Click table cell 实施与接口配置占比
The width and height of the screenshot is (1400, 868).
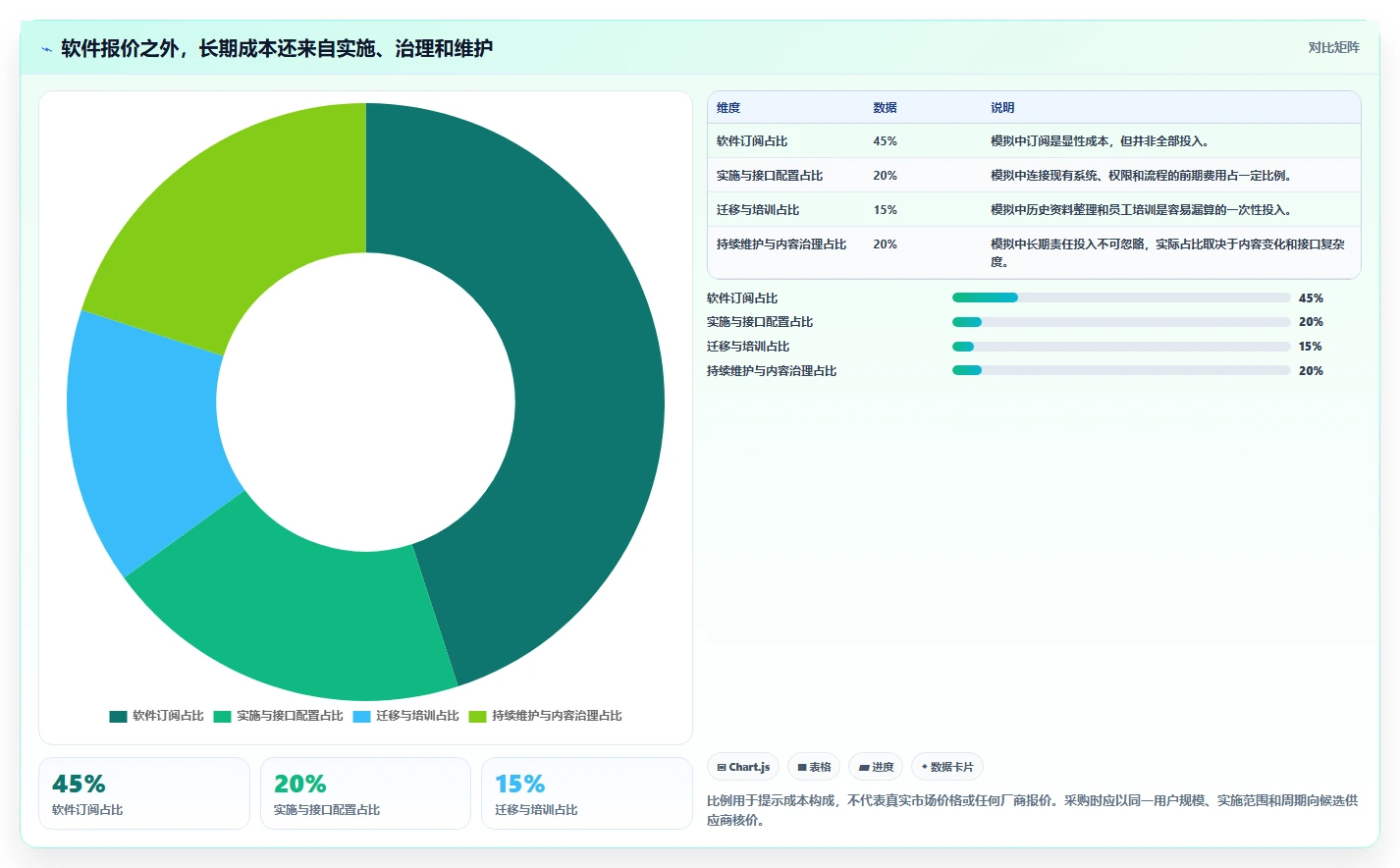[x=770, y=176]
